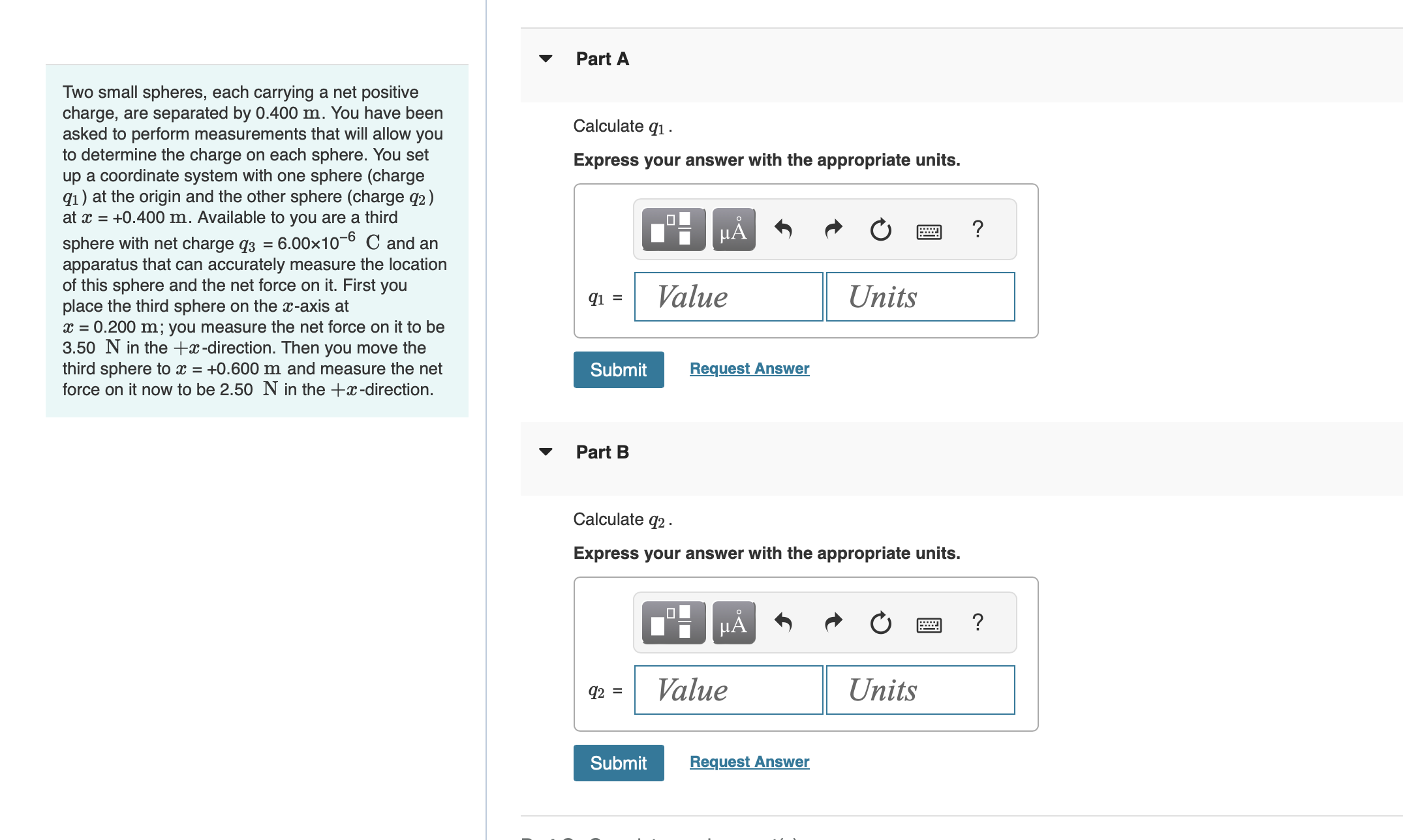Click the redo arrow icon in Part B toolbar

coord(832,621)
